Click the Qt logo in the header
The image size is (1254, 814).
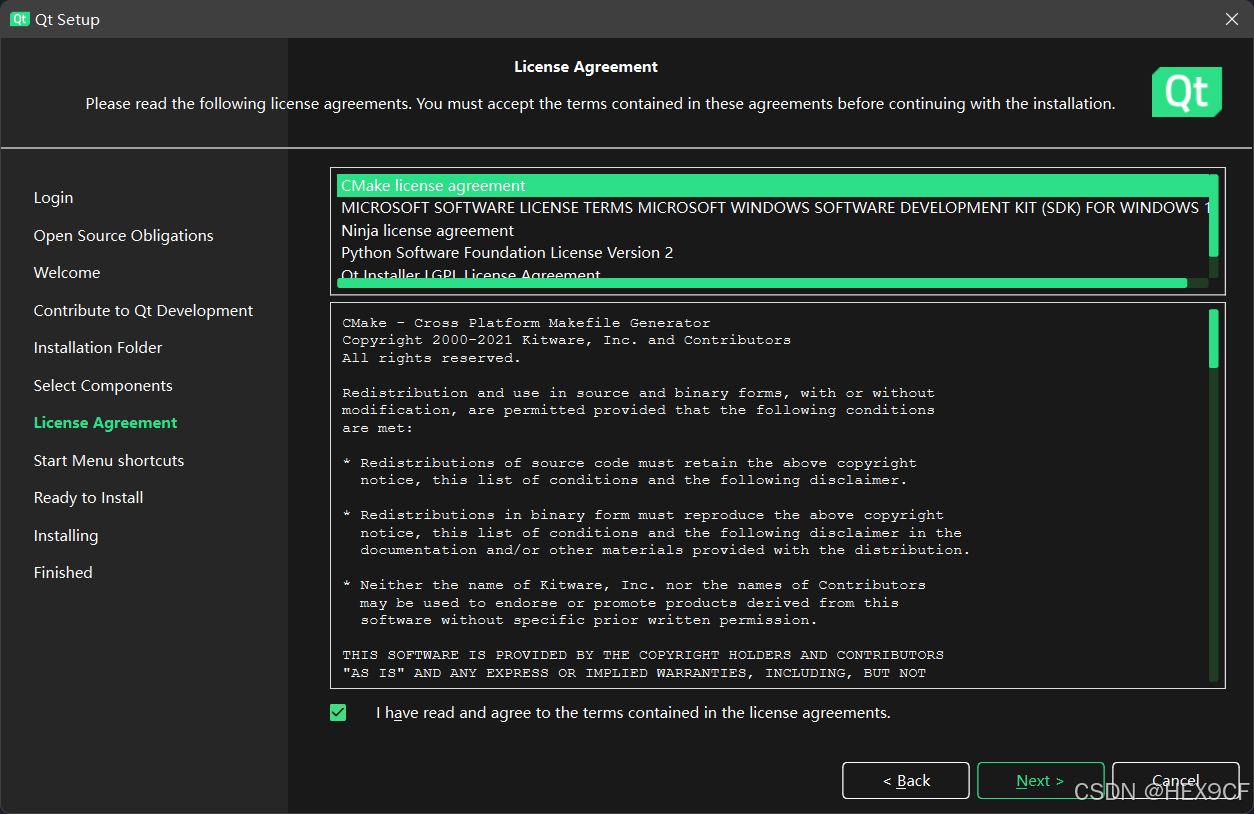(x=1186, y=92)
